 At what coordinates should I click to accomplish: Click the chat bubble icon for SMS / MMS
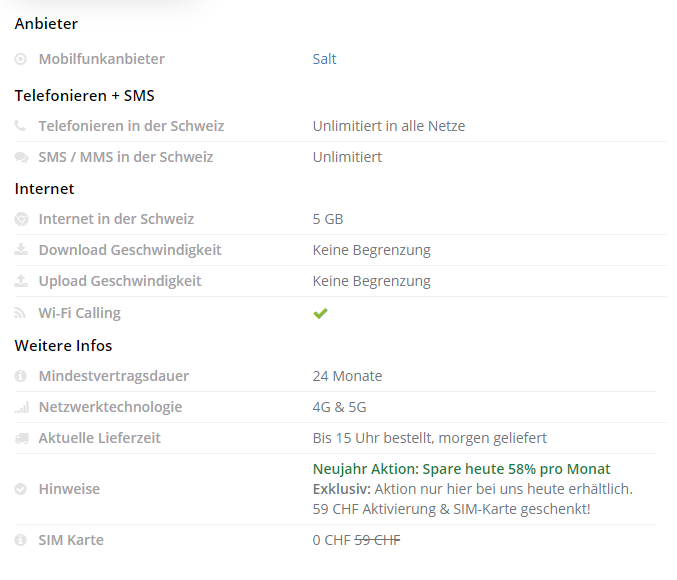[21, 157]
